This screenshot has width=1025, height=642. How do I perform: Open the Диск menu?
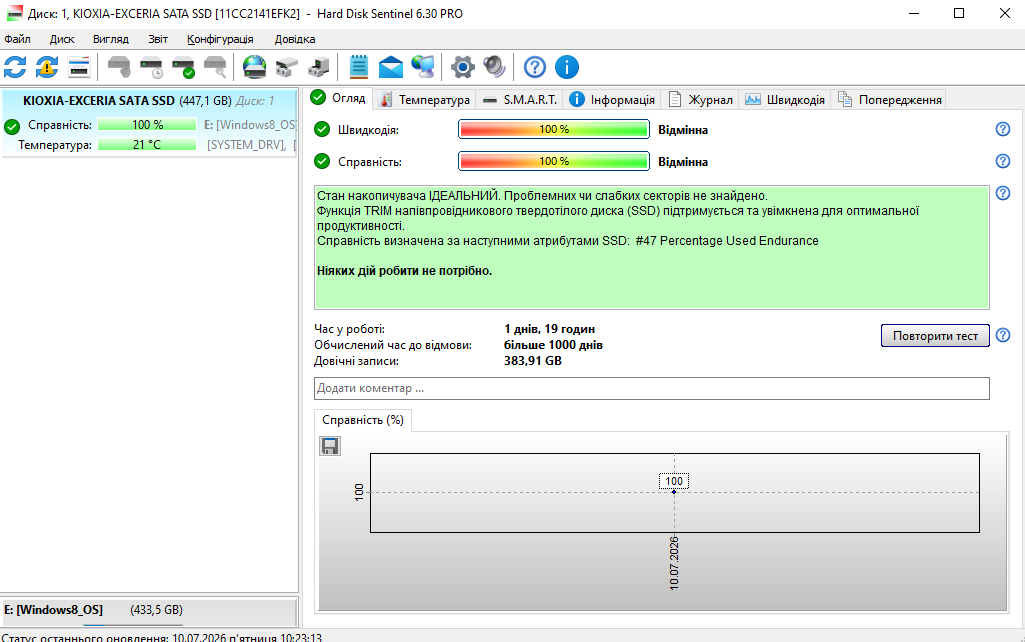[62, 39]
